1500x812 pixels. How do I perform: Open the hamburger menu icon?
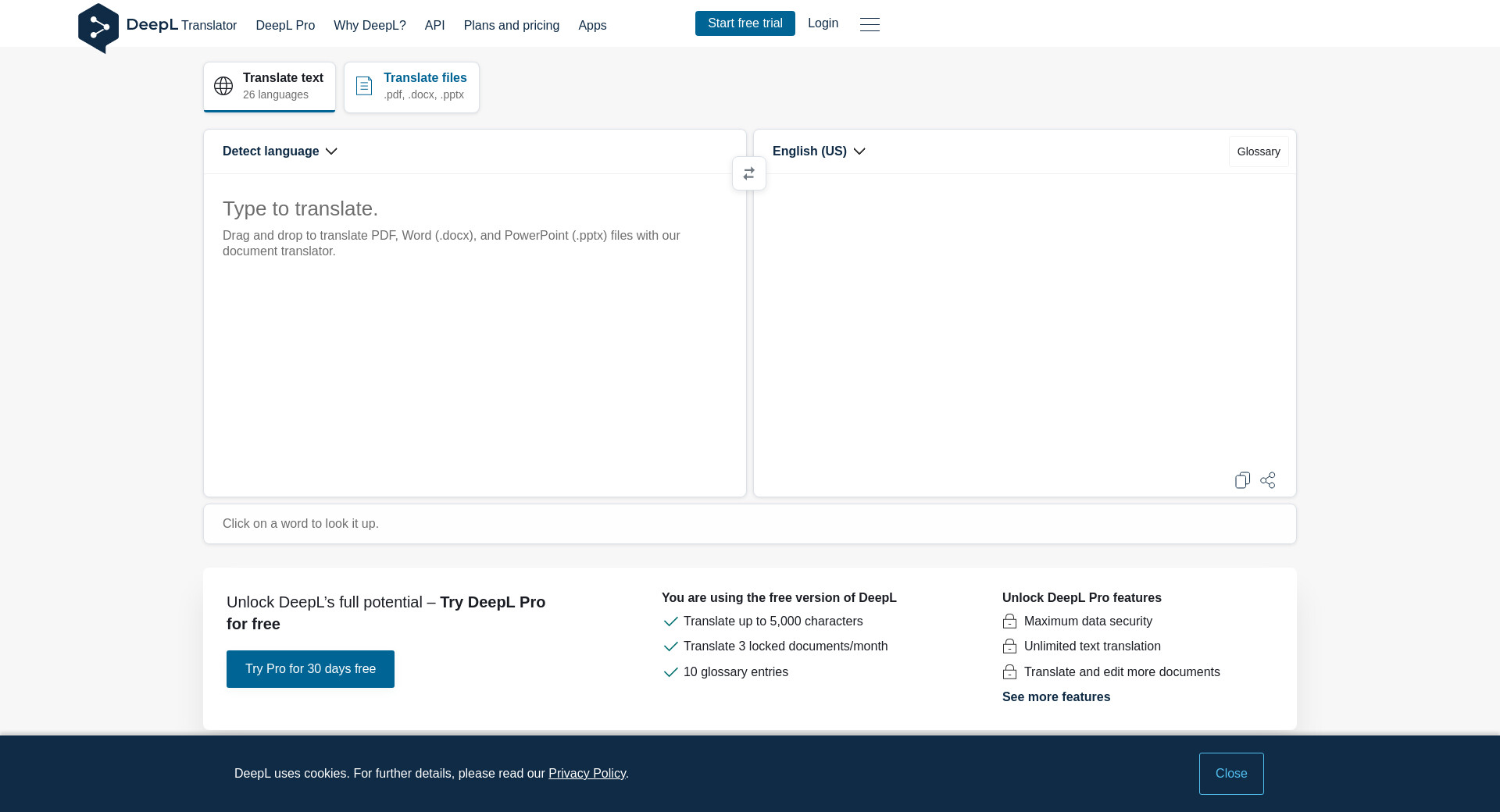click(870, 24)
